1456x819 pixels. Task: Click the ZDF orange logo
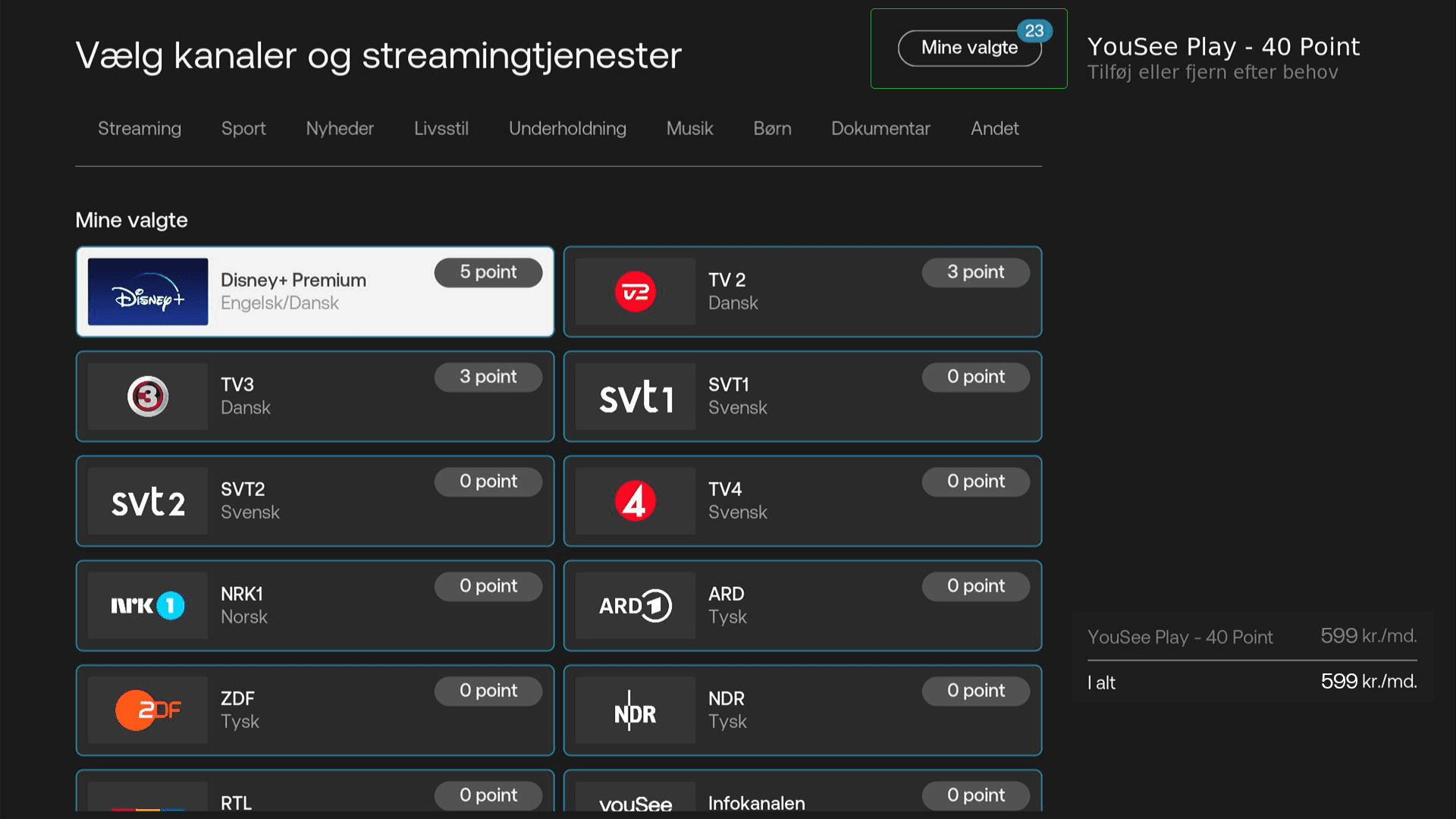coord(148,711)
